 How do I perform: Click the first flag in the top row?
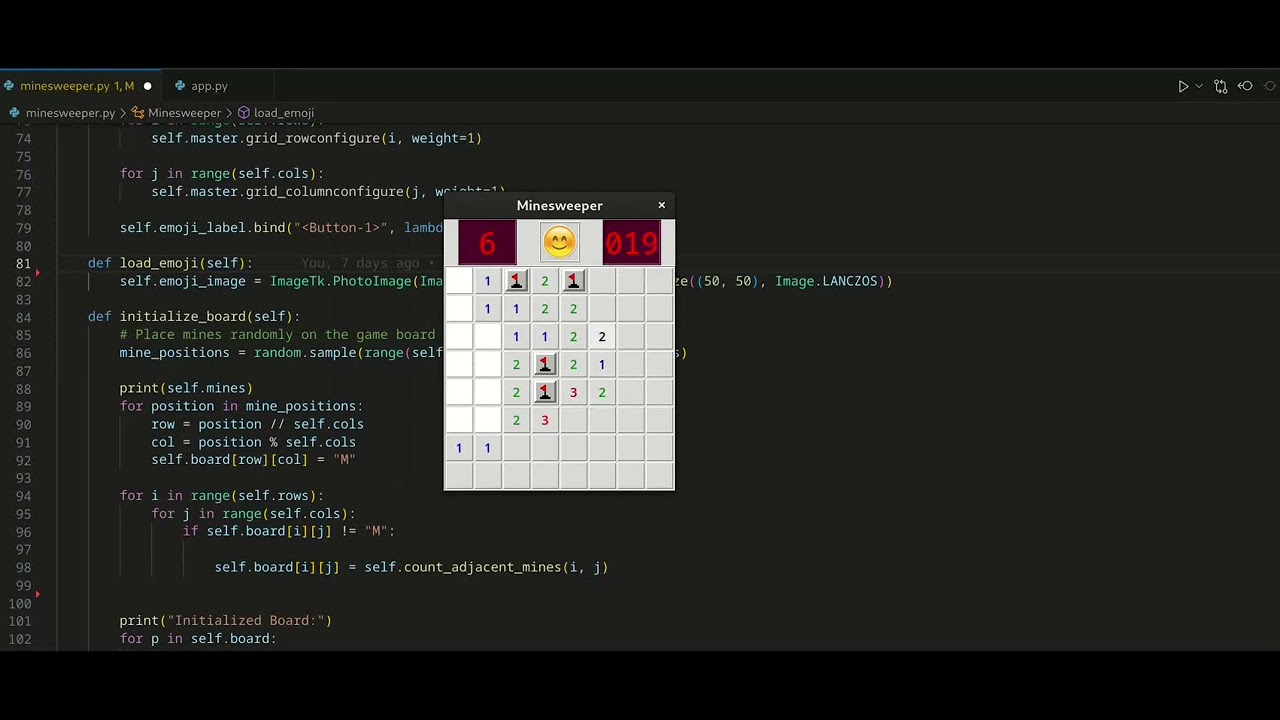[x=516, y=281]
